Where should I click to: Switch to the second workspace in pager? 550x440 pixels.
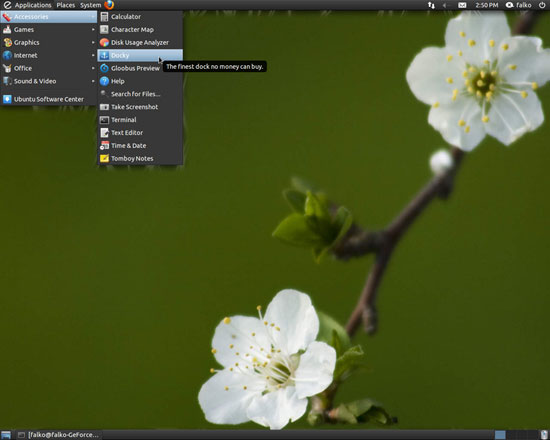(x=511, y=435)
